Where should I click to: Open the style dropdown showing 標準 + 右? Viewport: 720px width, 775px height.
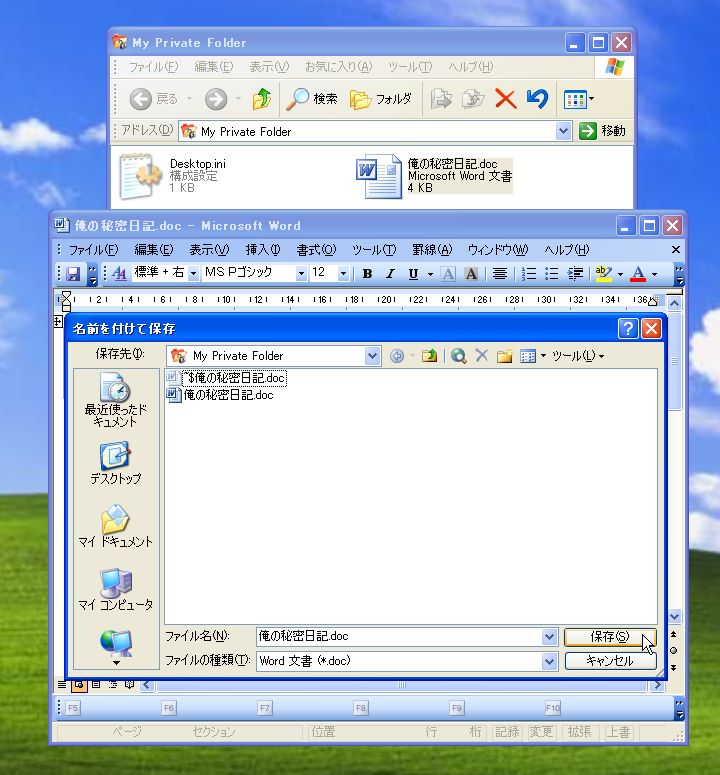pyautogui.click(x=193, y=273)
